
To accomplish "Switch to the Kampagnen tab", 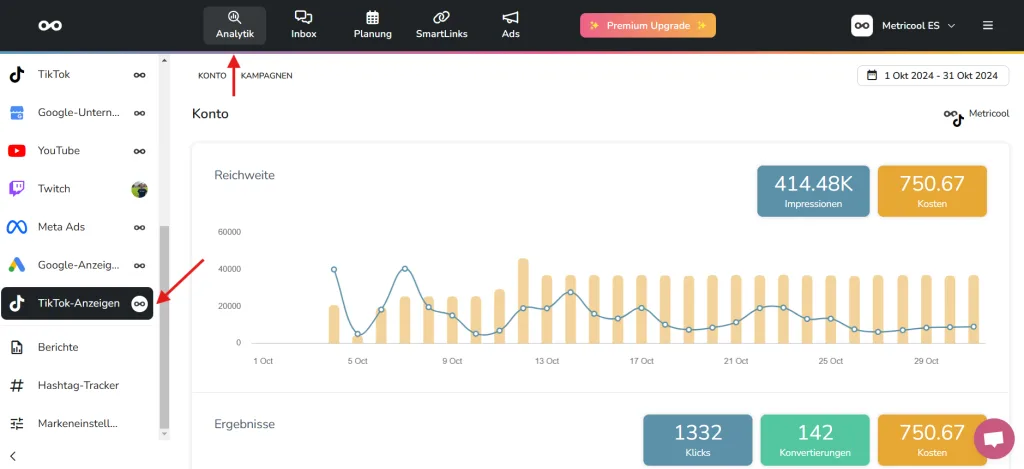I will pyautogui.click(x=266, y=76).
